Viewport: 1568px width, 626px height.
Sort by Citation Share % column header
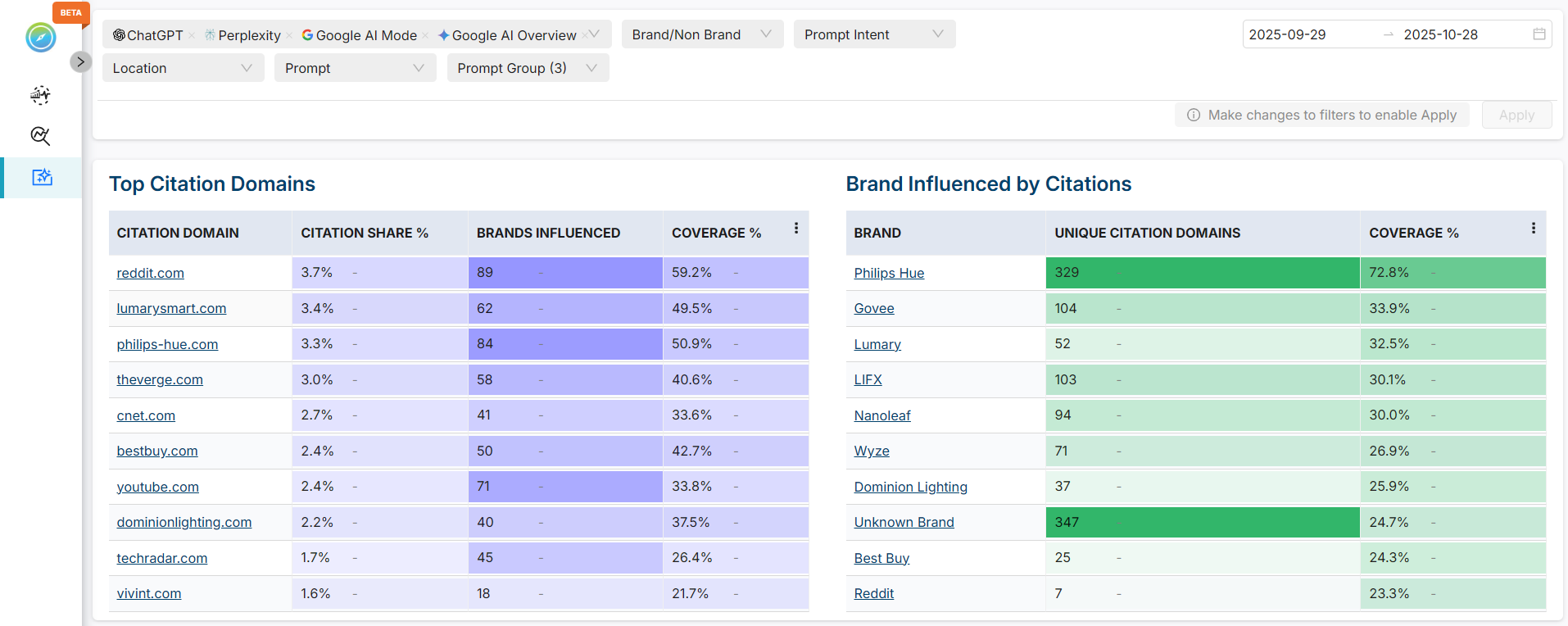pos(365,233)
